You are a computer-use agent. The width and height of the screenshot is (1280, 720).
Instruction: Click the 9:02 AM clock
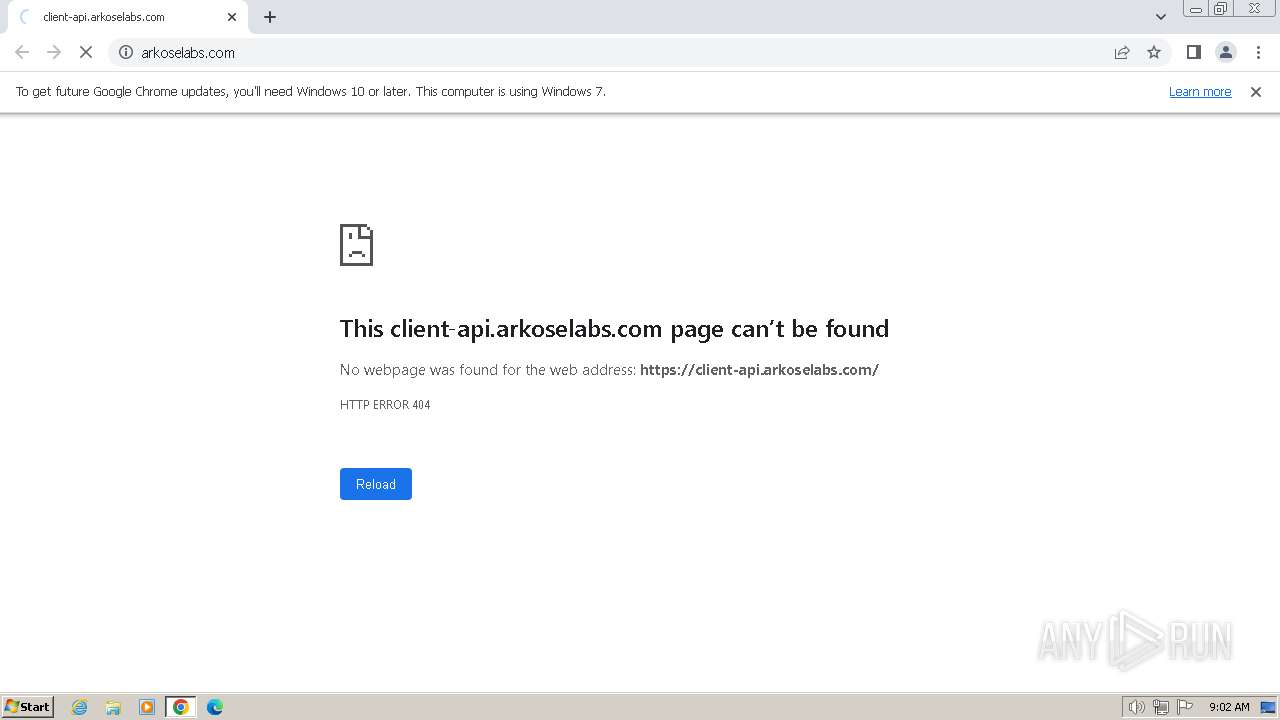1229,707
